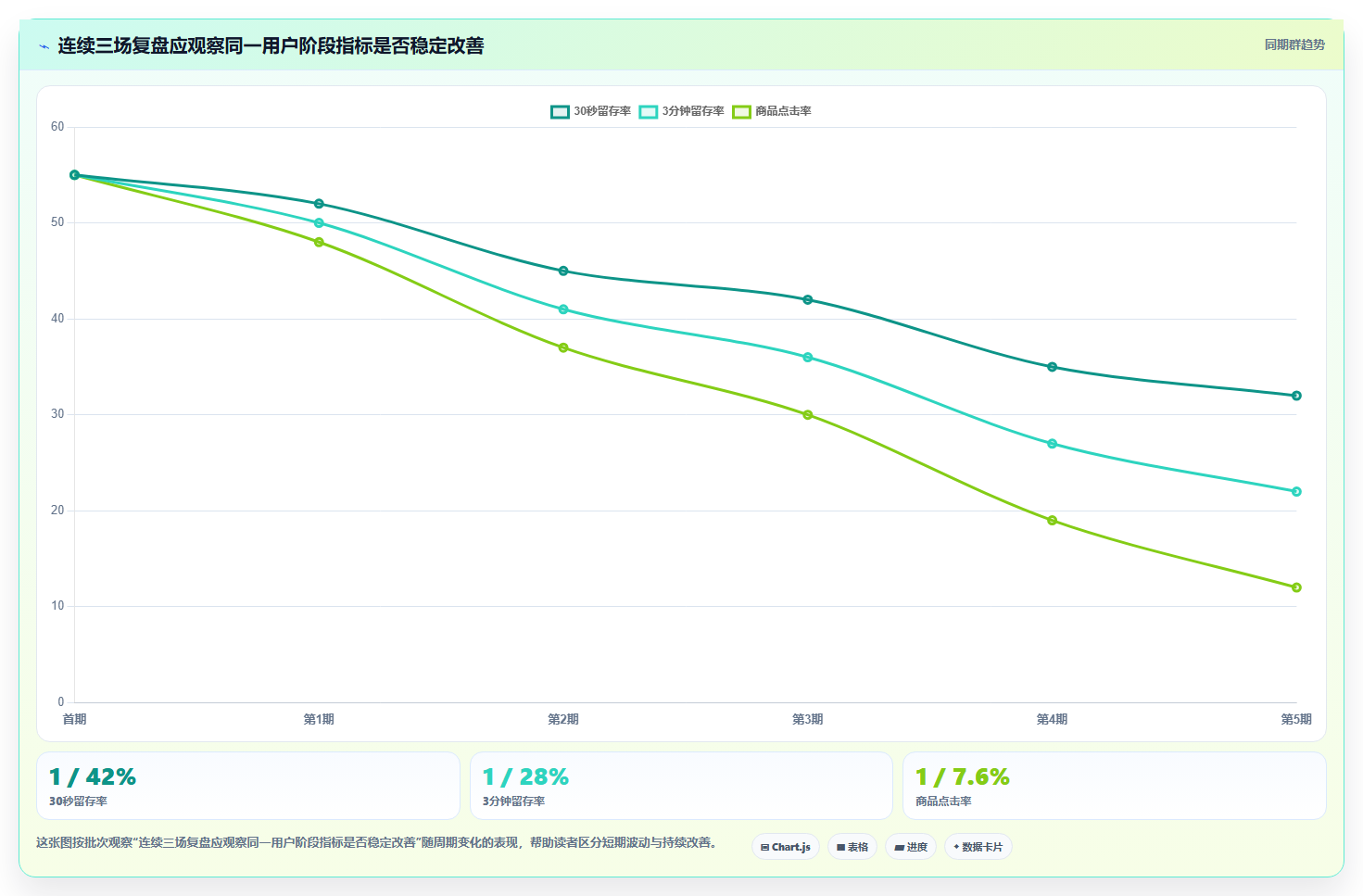Click 商品点击率 data point at 第2期

[563, 348]
